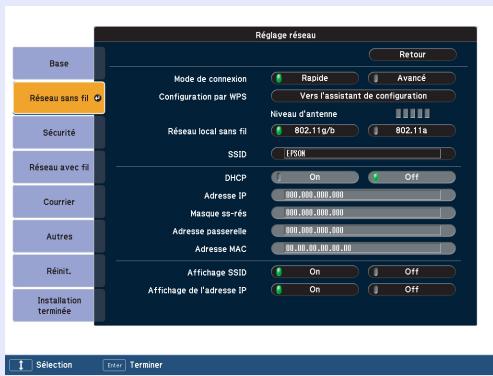Screen dimensions: 493x376
Task: Click the Adresse MAC field
Action: tap(363, 248)
